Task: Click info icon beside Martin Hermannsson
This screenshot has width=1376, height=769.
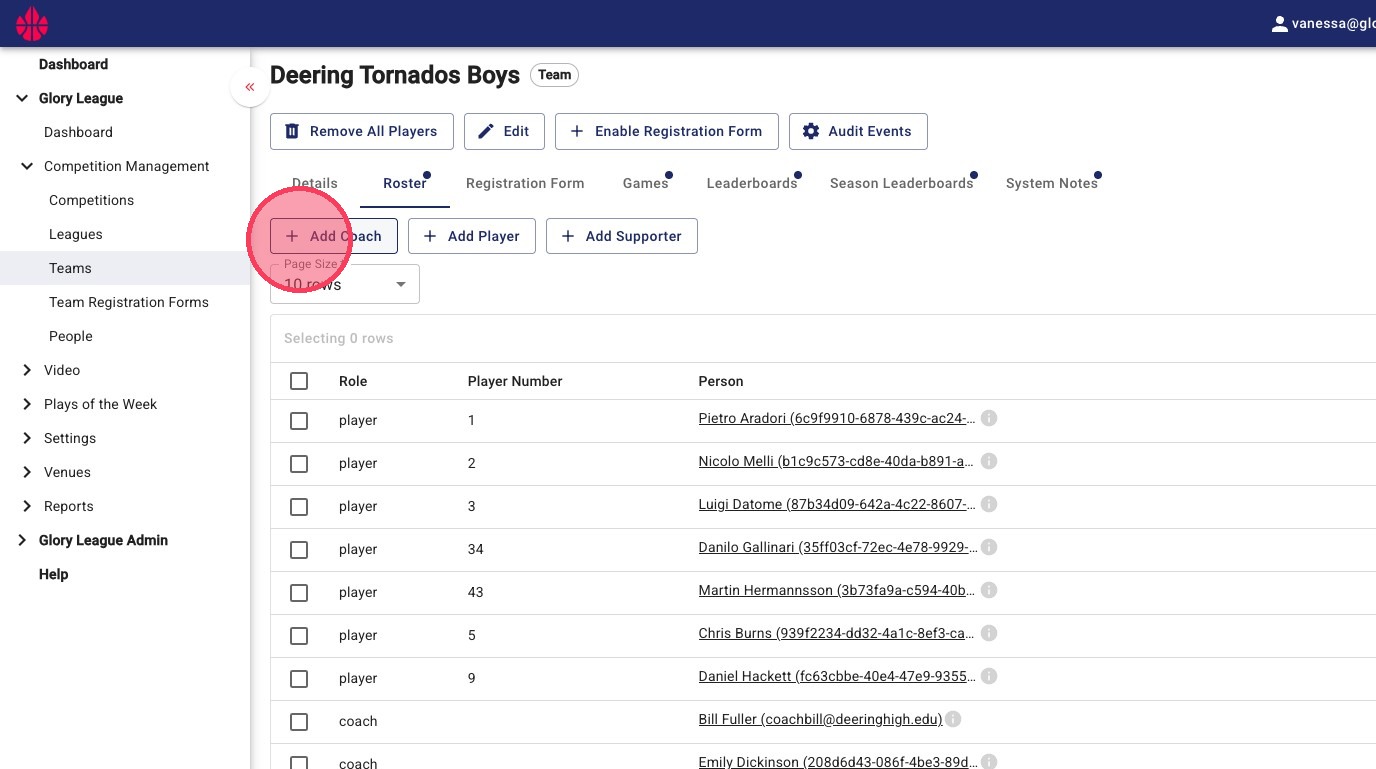Action: [x=989, y=590]
